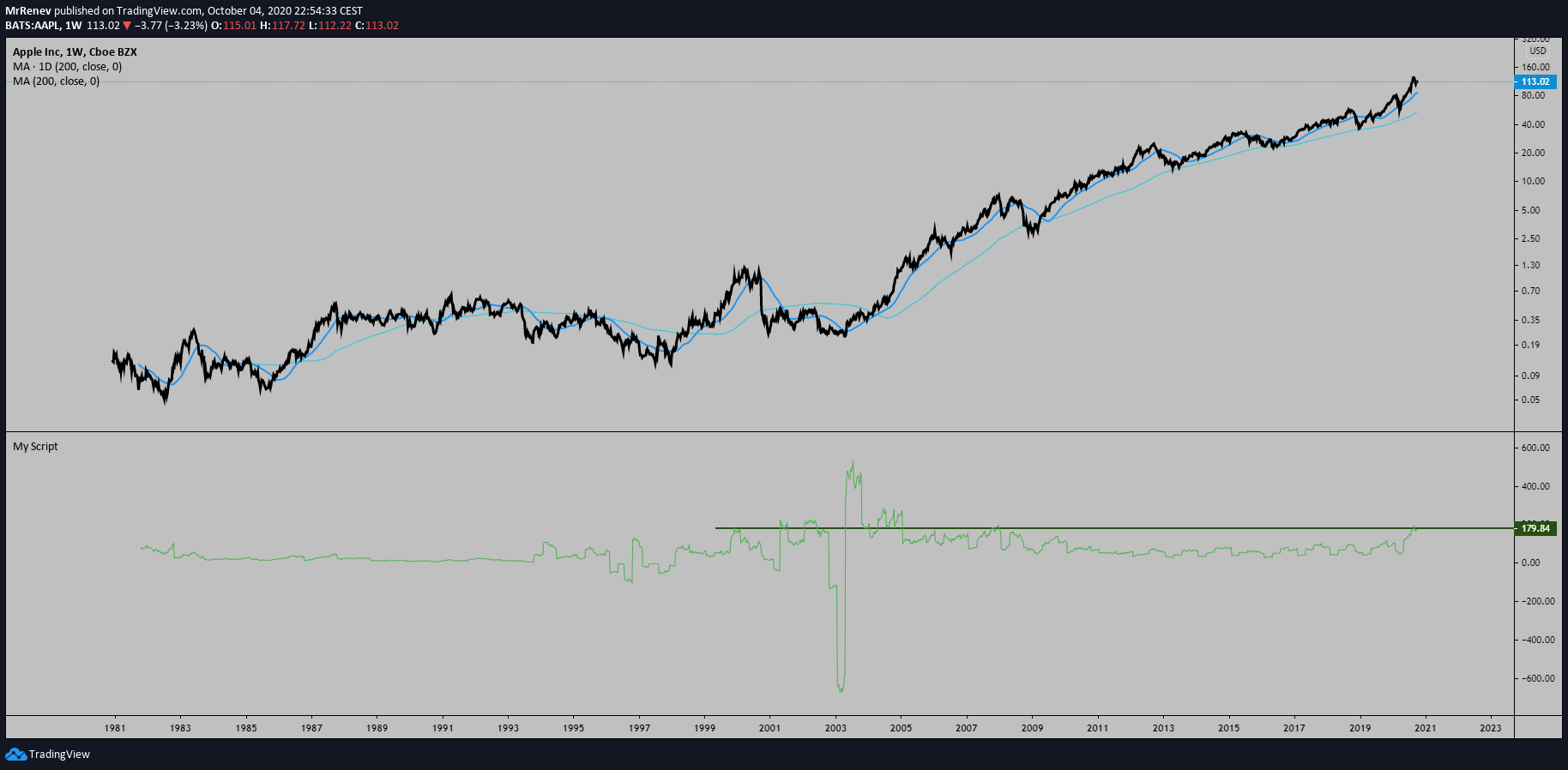Click the 2001 time axis label

point(770,728)
